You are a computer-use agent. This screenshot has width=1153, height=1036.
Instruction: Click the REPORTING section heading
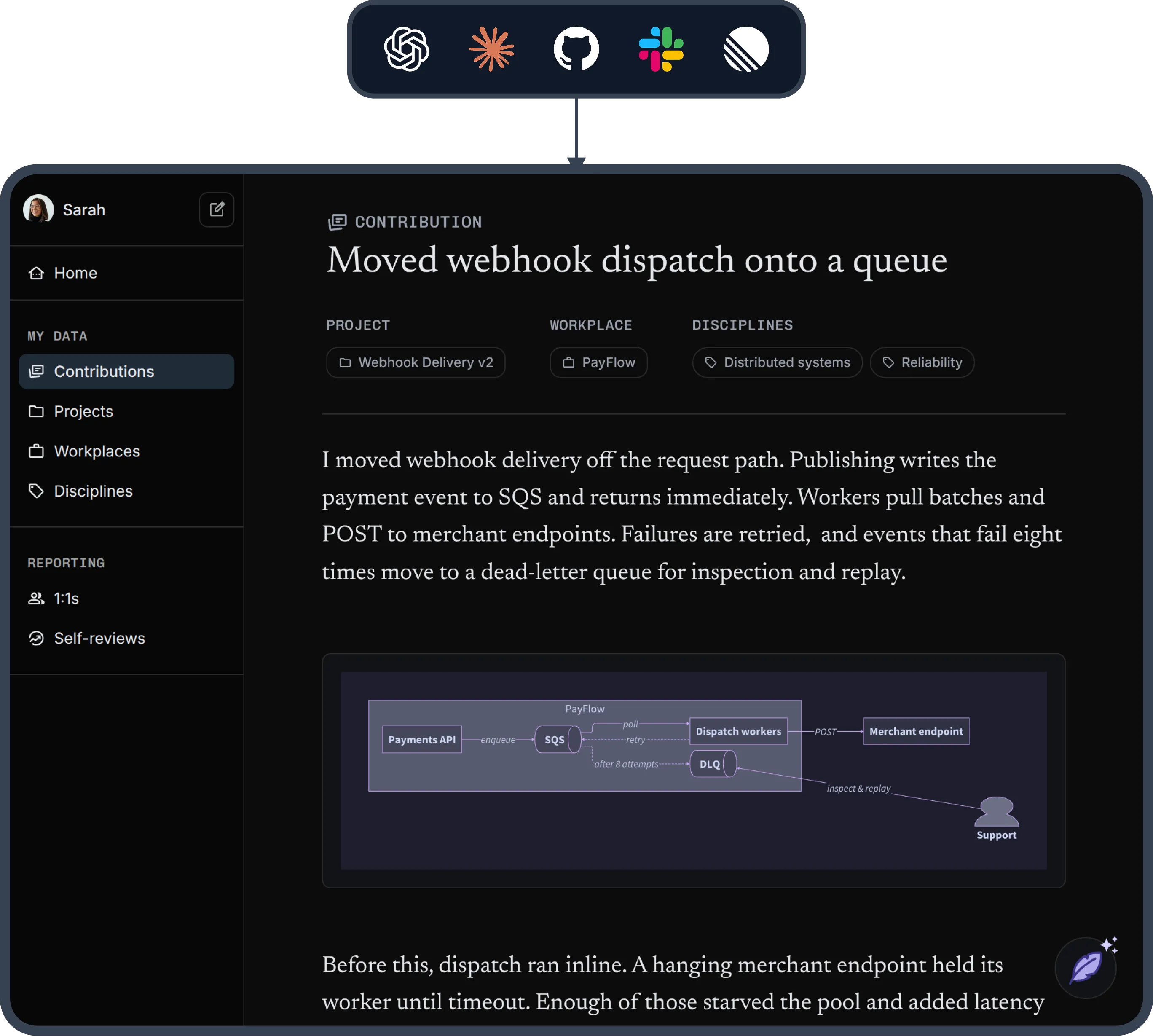(66, 563)
